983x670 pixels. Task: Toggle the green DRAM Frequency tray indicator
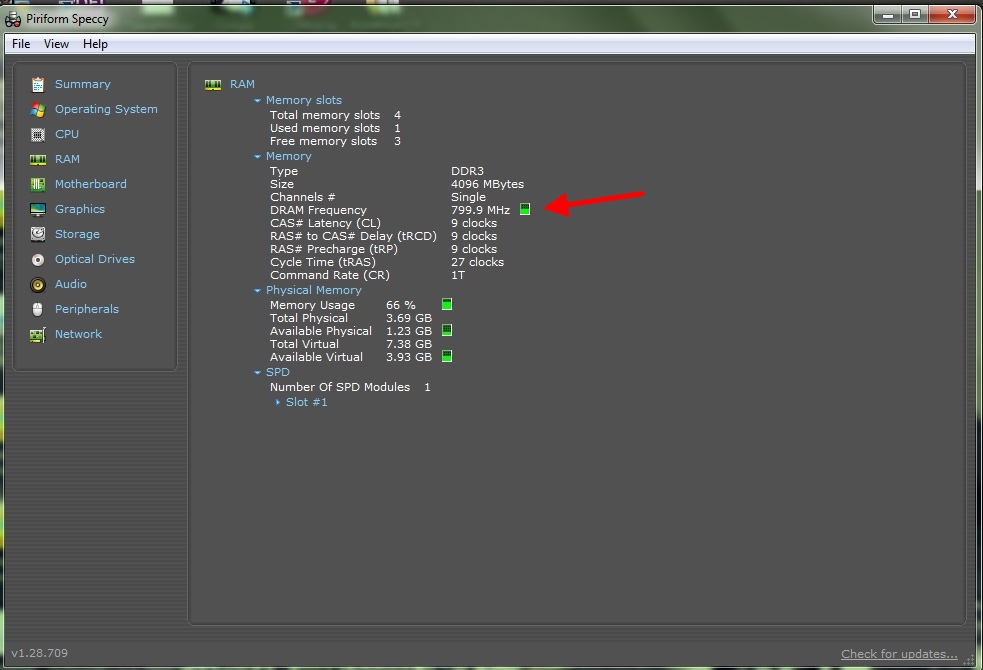pos(525,209)
